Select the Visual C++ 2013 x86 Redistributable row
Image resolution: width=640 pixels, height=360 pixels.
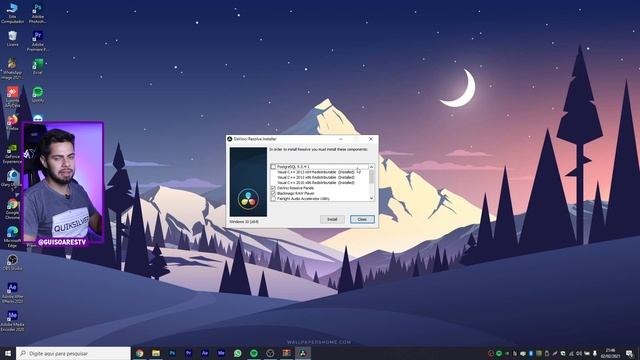(x=316, y=178)
